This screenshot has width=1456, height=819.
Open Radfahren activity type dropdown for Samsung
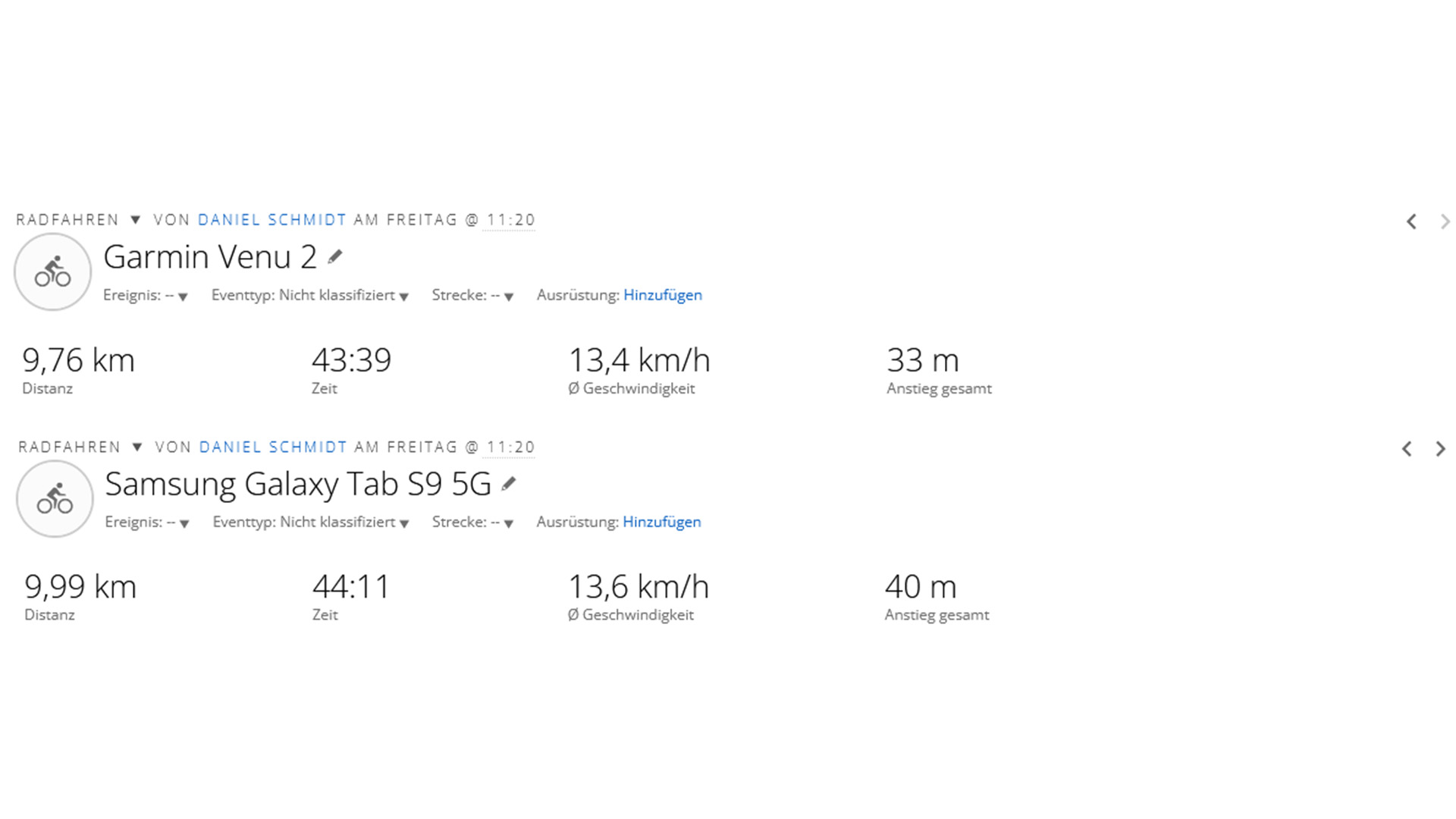click(x=137, y=447)
